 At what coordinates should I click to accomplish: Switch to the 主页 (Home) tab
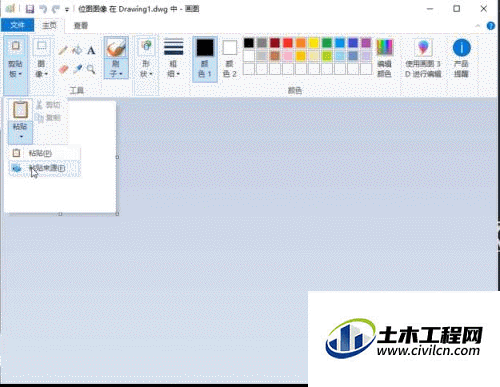pos(49,25)
